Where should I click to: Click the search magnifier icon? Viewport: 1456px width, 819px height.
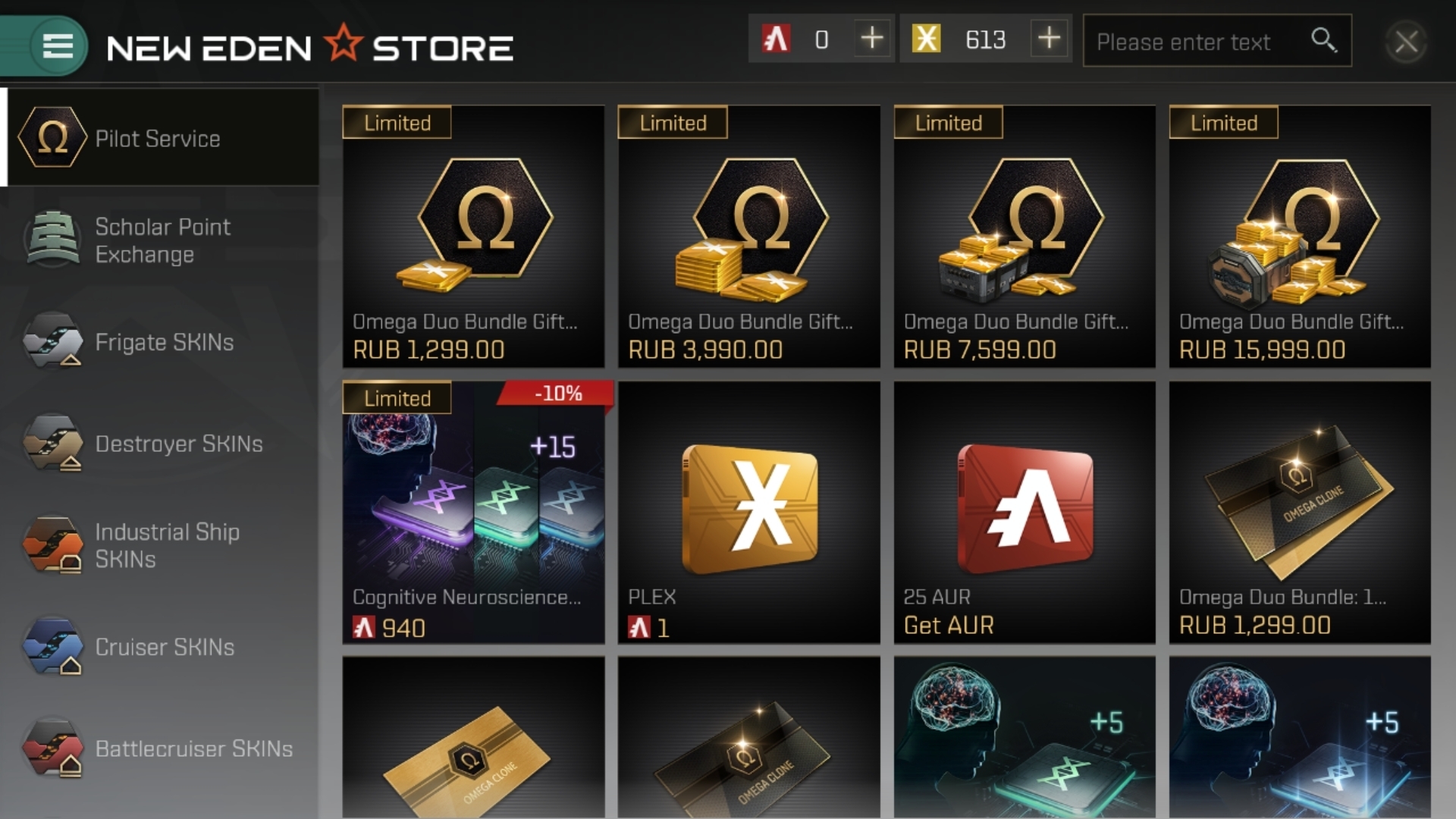[x=1323, y=39]
